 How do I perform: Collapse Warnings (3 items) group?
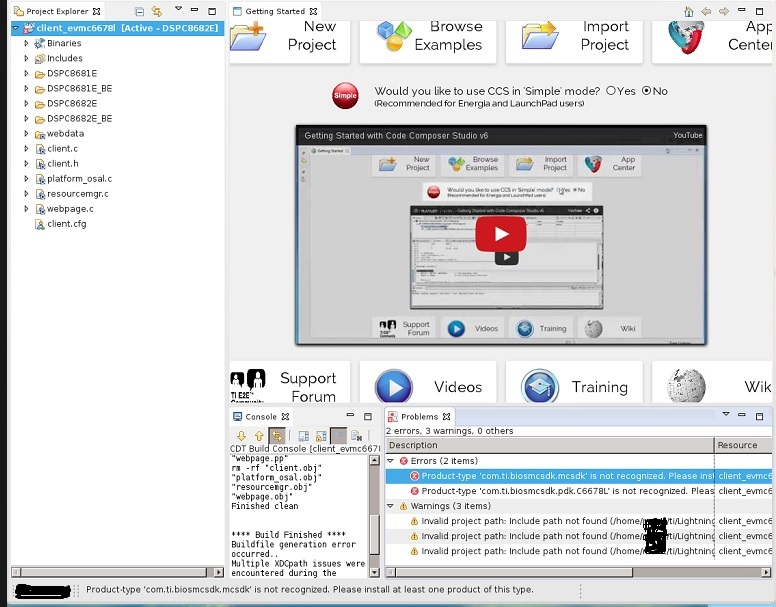(x=390, y=506)
